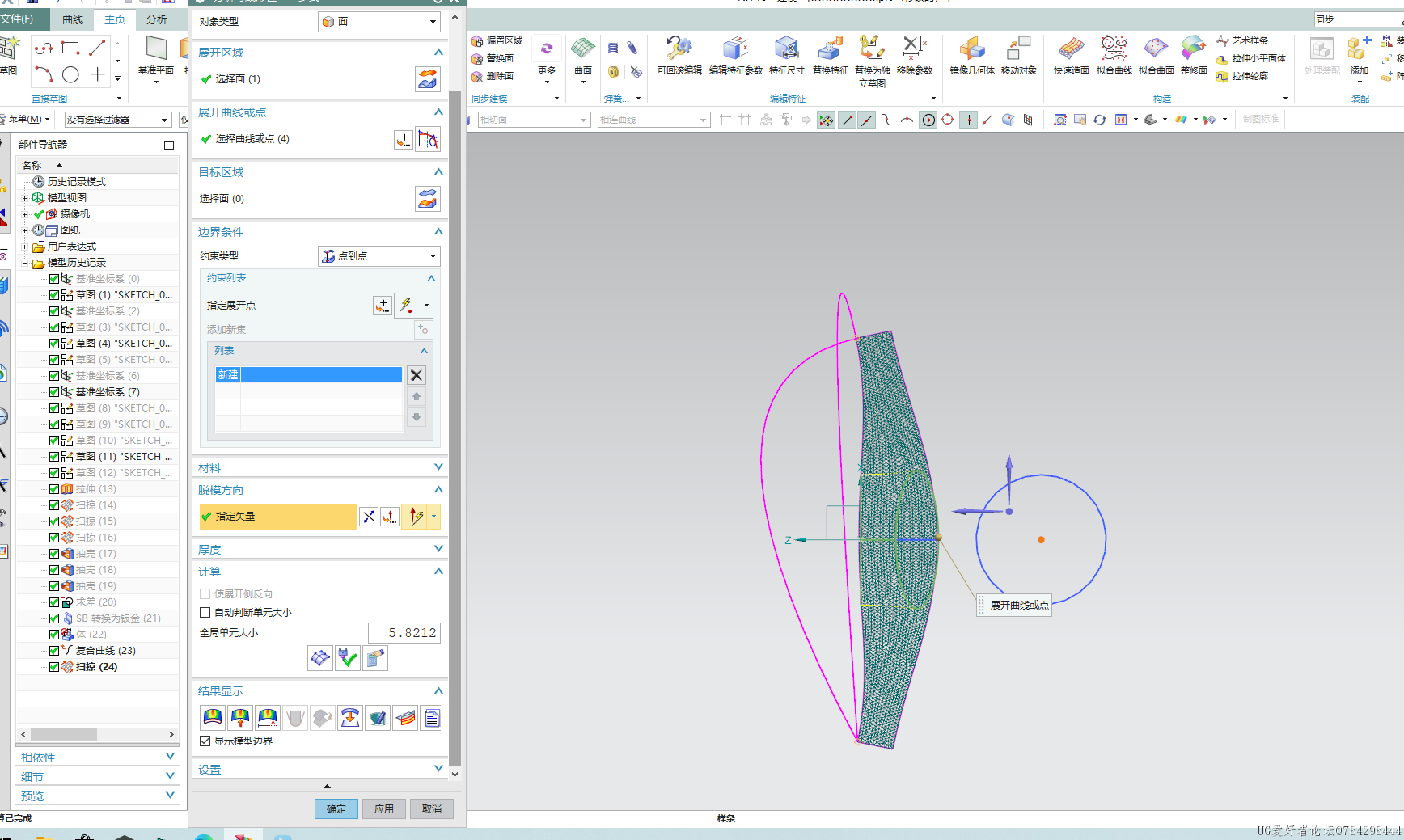Toggle checkbox of 草图 (1) SKETCH_0
Image resolution: width=1404 pixels, height=840 pixels.
pos(54,295)
